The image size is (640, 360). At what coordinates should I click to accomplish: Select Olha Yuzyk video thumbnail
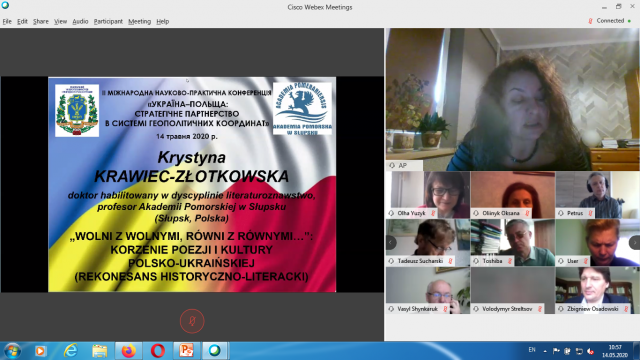coord(428,195)
